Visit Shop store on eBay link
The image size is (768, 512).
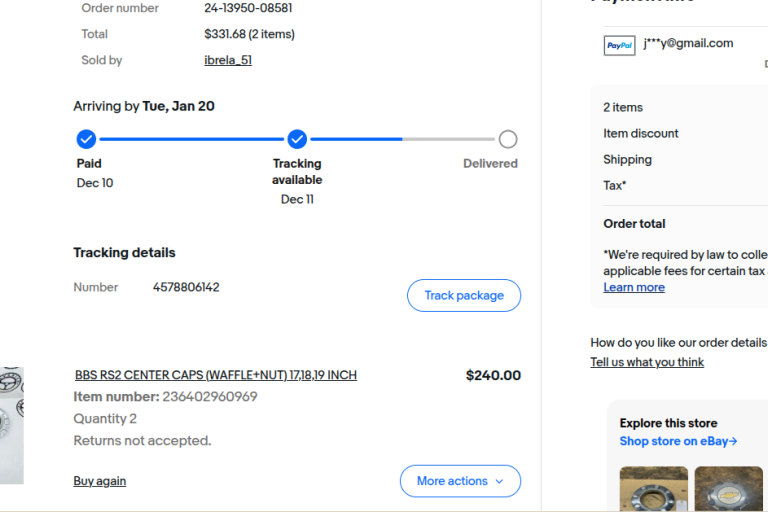[x=678, y=441]
